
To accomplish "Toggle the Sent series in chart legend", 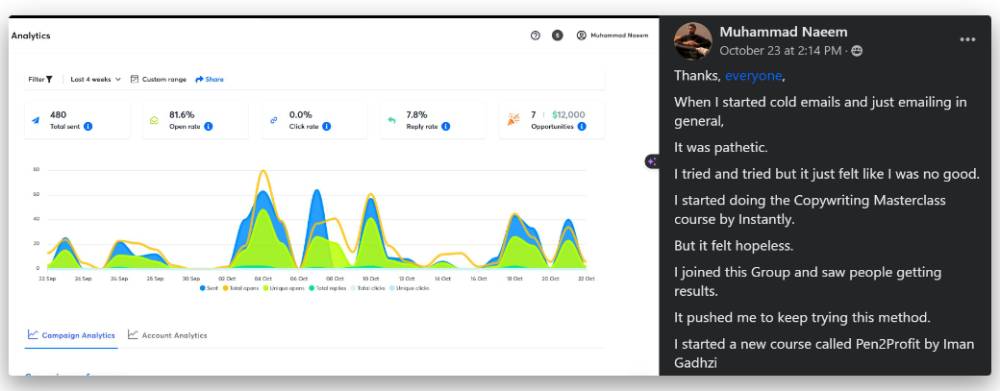I will pyautogui.click(x=209, y=288).
